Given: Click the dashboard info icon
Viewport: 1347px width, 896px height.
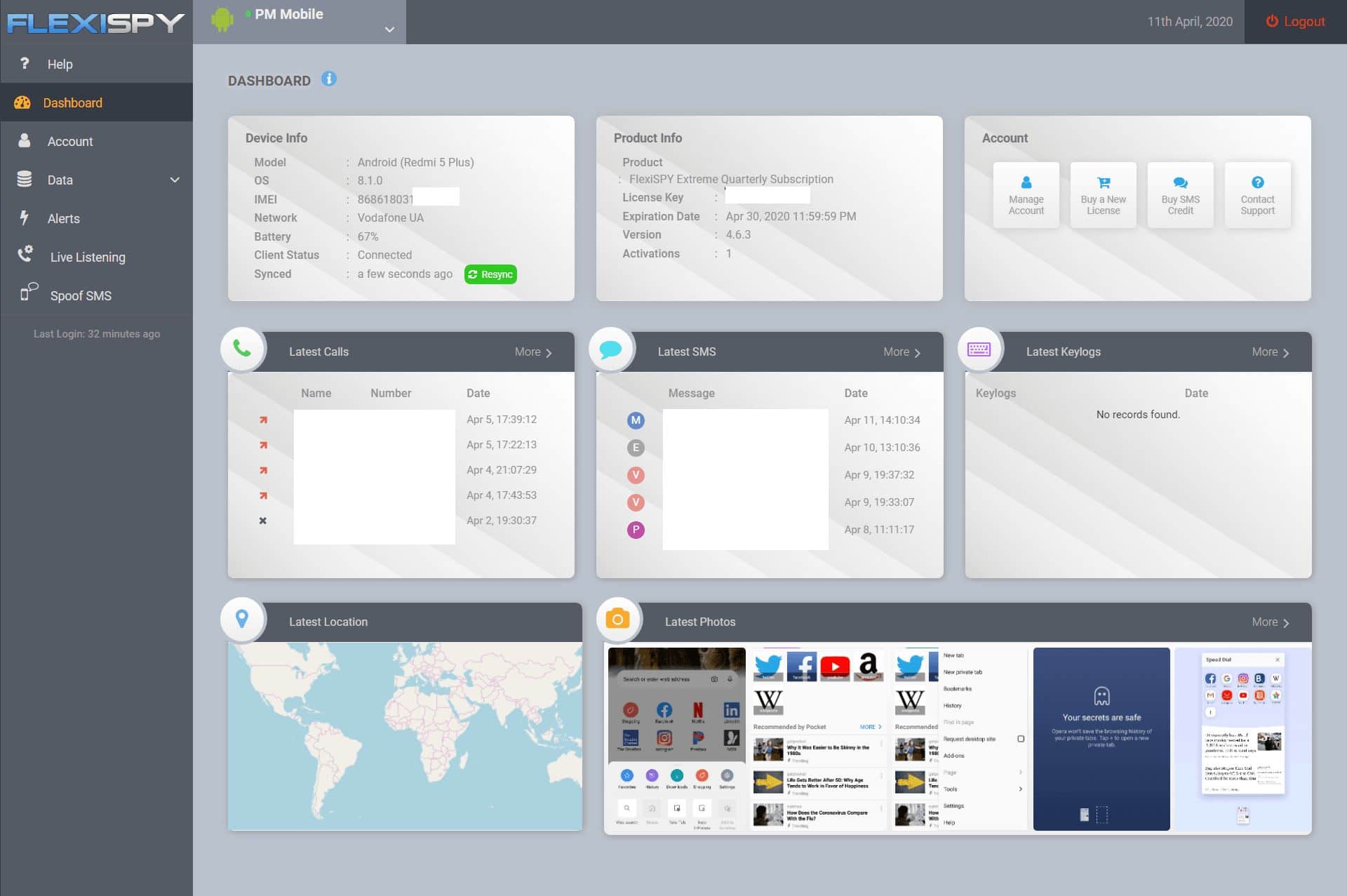Looking at the screenshot, I should tap(328, 79).
